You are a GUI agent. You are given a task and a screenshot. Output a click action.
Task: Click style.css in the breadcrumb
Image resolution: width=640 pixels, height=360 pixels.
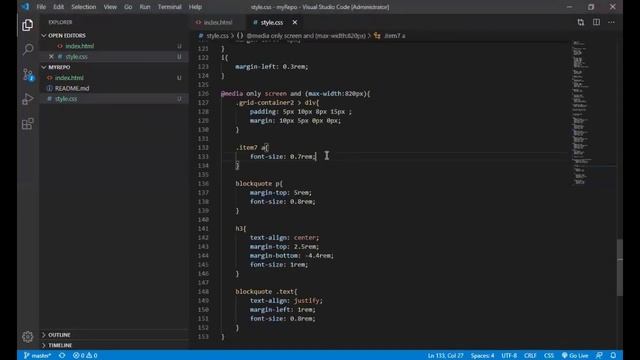pyautogui.click(x=217, y=36)
